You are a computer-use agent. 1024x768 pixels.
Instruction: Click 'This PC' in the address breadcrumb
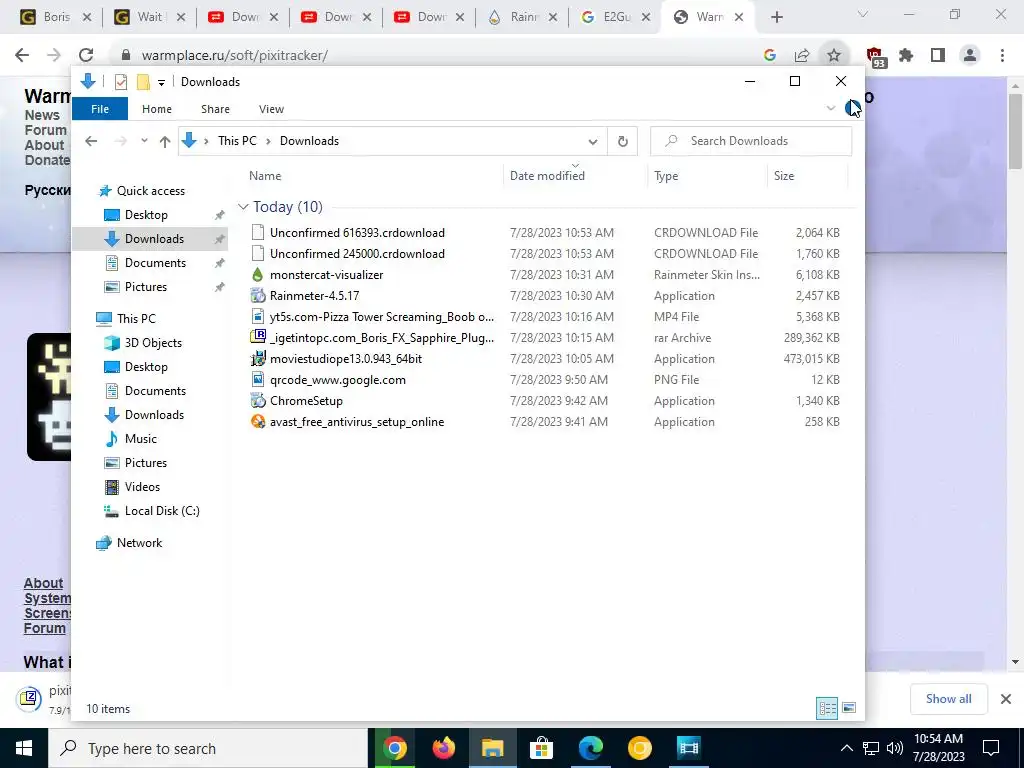pos(237,141)
